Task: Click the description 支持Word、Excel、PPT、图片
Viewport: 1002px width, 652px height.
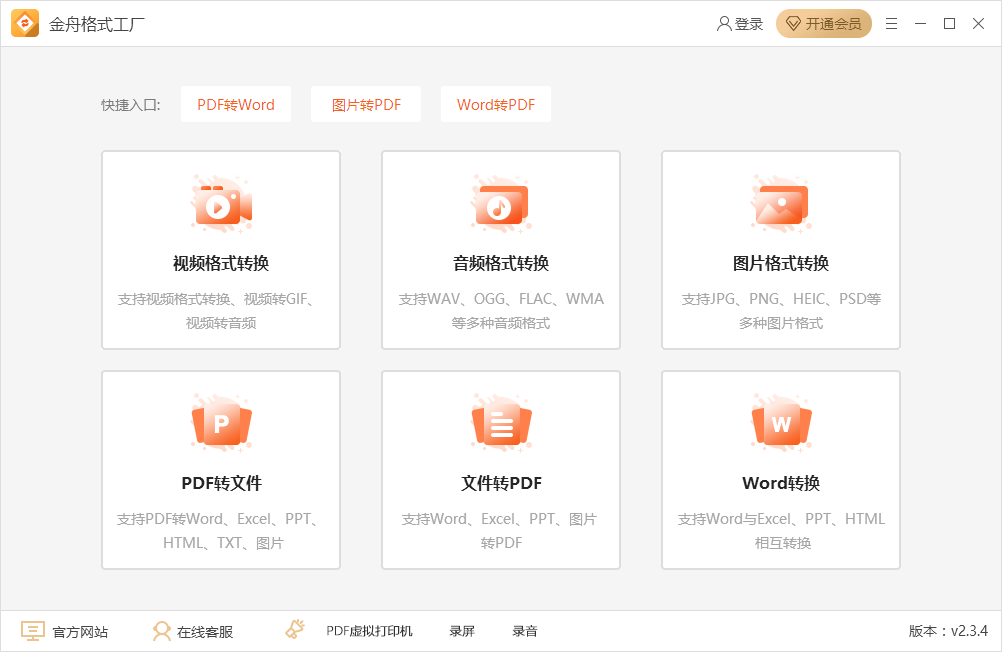Action: pos(499,518)
